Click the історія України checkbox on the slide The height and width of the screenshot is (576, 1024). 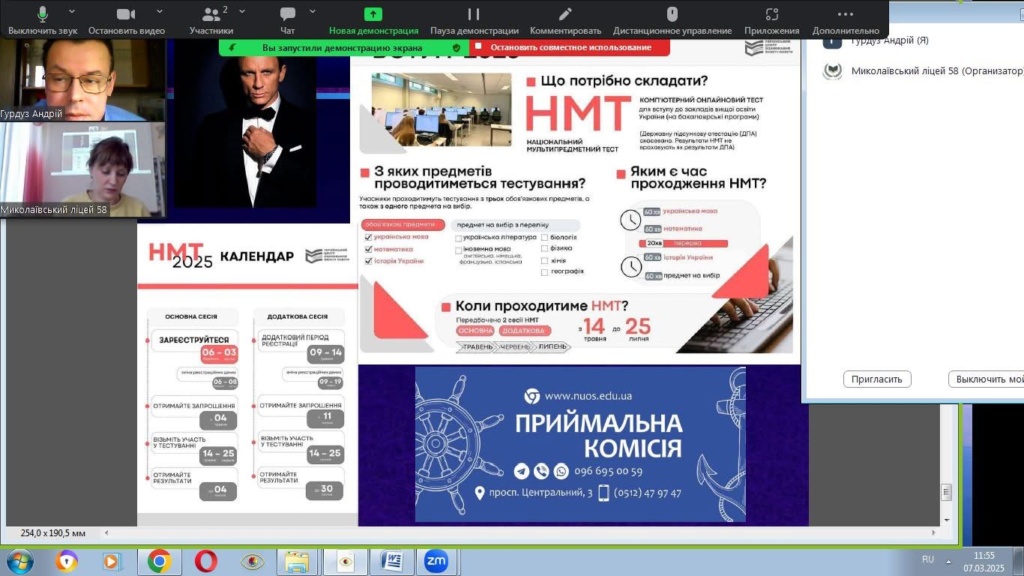click(x=368, y=261)
